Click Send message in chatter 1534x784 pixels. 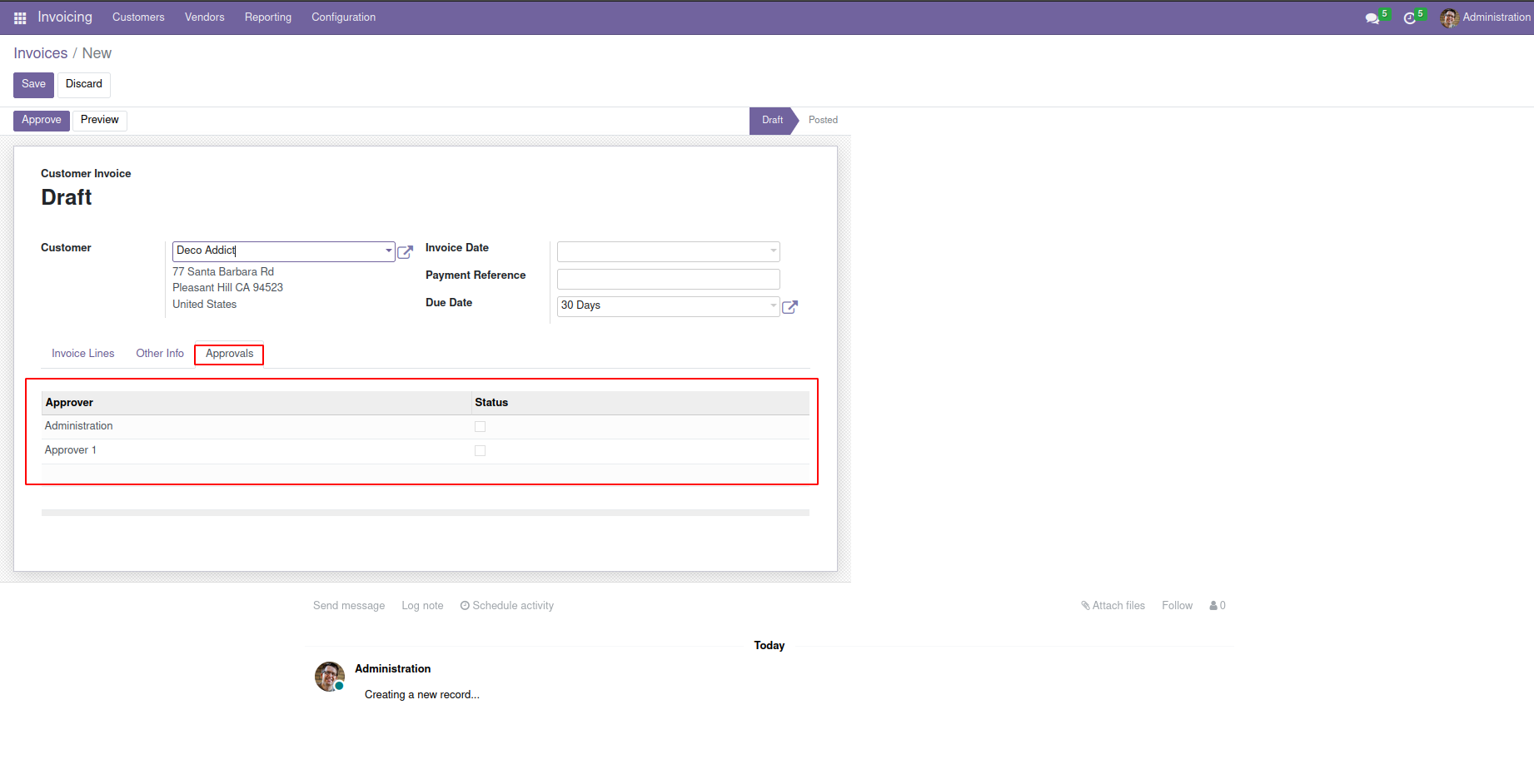point(349,606)
